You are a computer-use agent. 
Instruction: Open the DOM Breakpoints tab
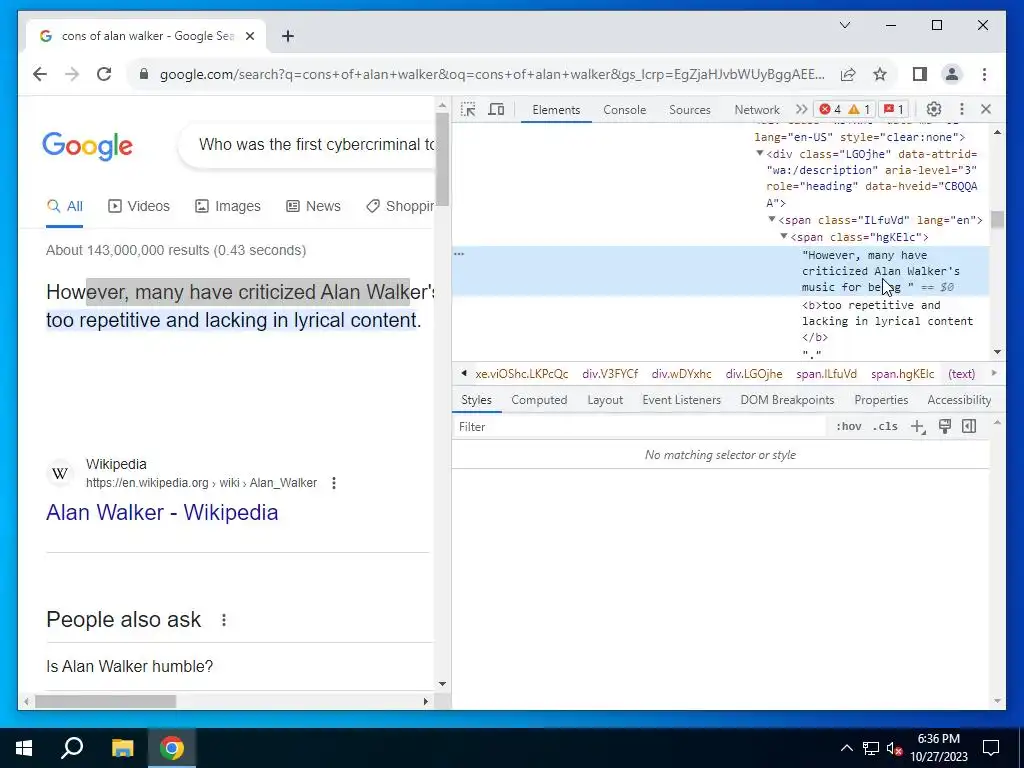787,400
